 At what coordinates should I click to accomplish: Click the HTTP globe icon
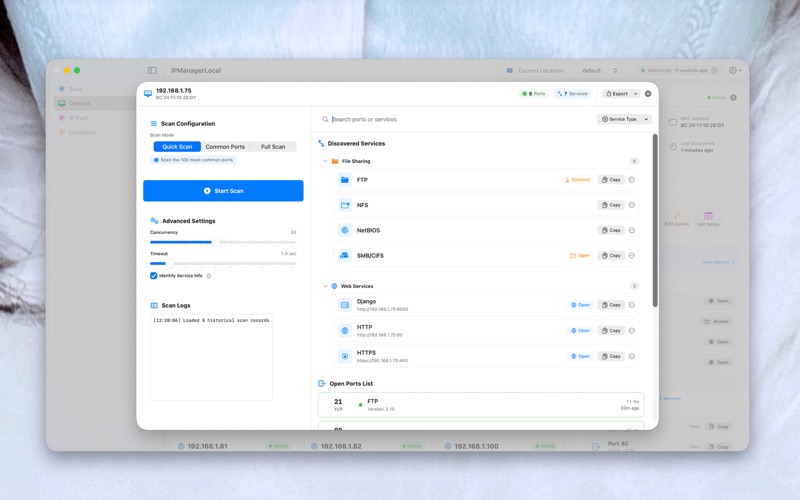345,331
